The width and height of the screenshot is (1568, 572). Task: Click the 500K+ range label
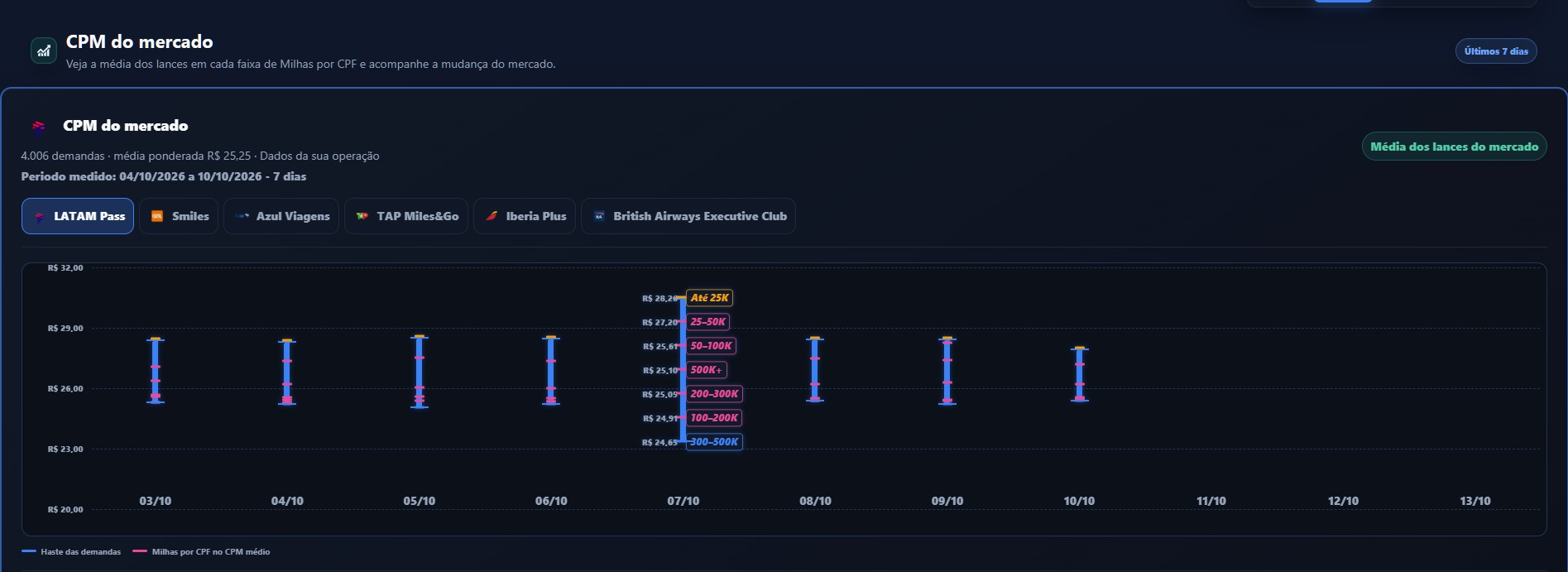point(707,370)
